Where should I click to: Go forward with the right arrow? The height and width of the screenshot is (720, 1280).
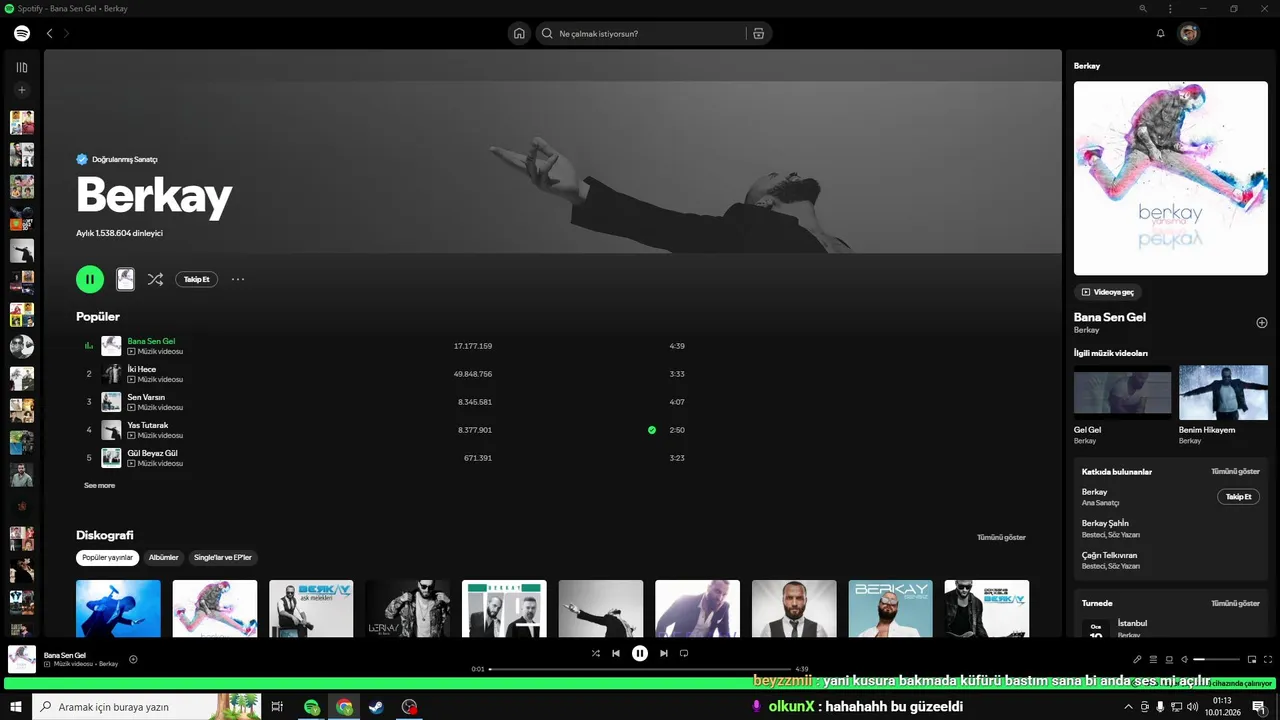(x=67, y=33)
